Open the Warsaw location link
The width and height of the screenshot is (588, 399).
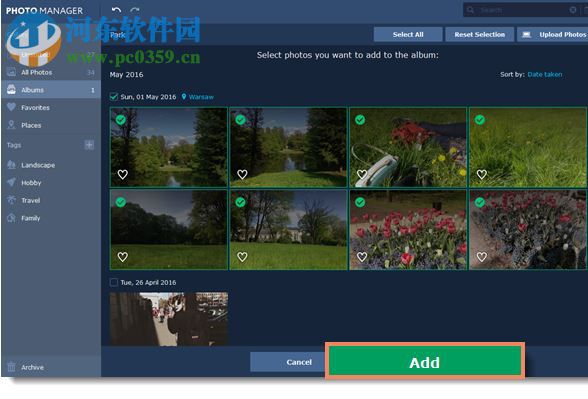click(201, 97)
